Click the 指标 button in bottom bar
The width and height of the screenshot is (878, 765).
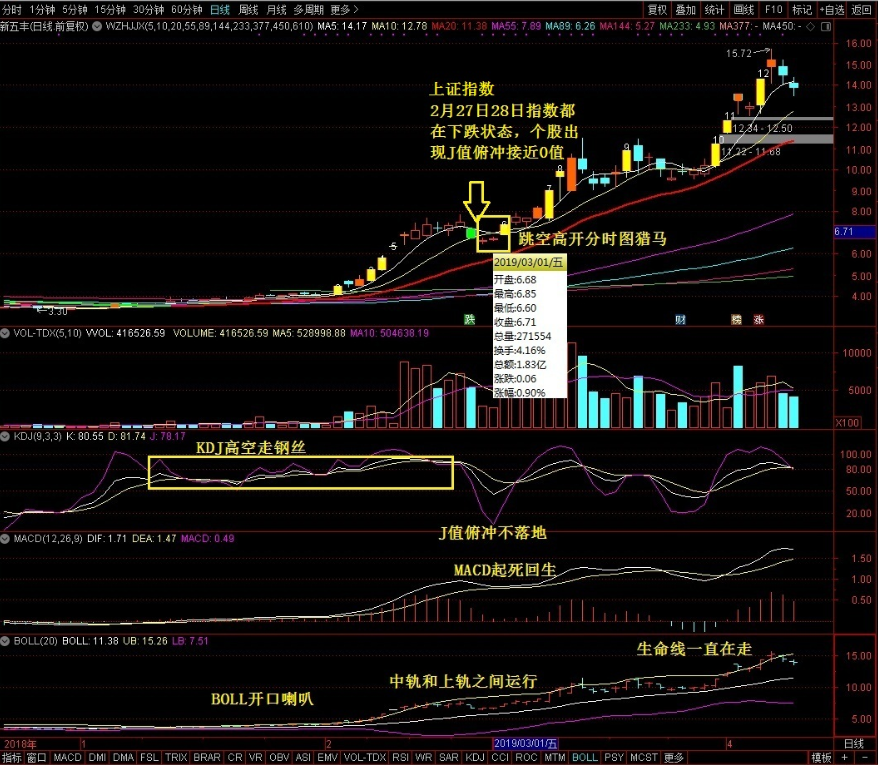12,758
